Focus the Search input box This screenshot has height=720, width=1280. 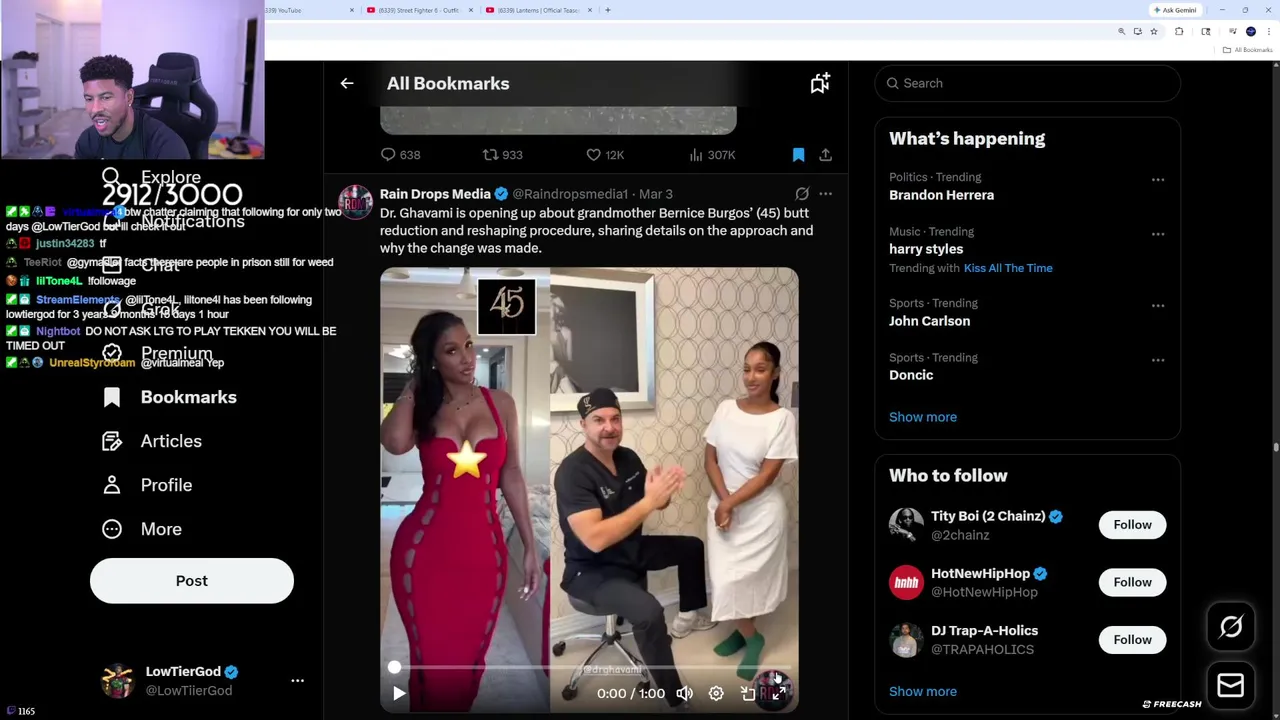click(x=1028, y=83)
